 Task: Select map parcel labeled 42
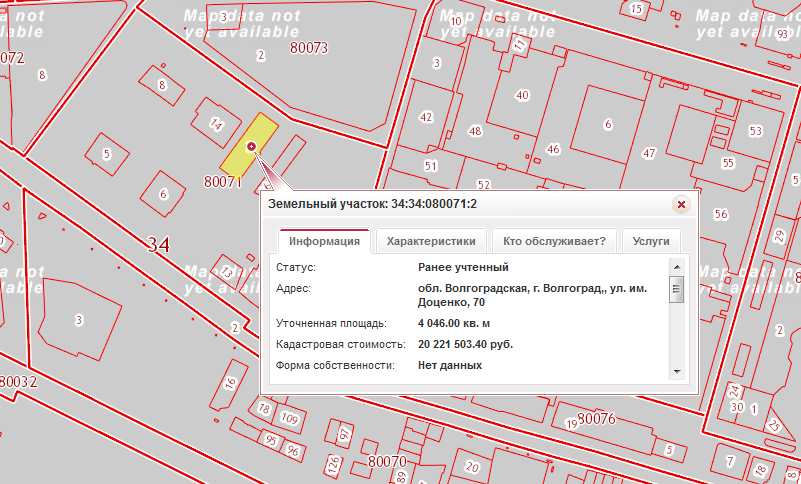426,117
